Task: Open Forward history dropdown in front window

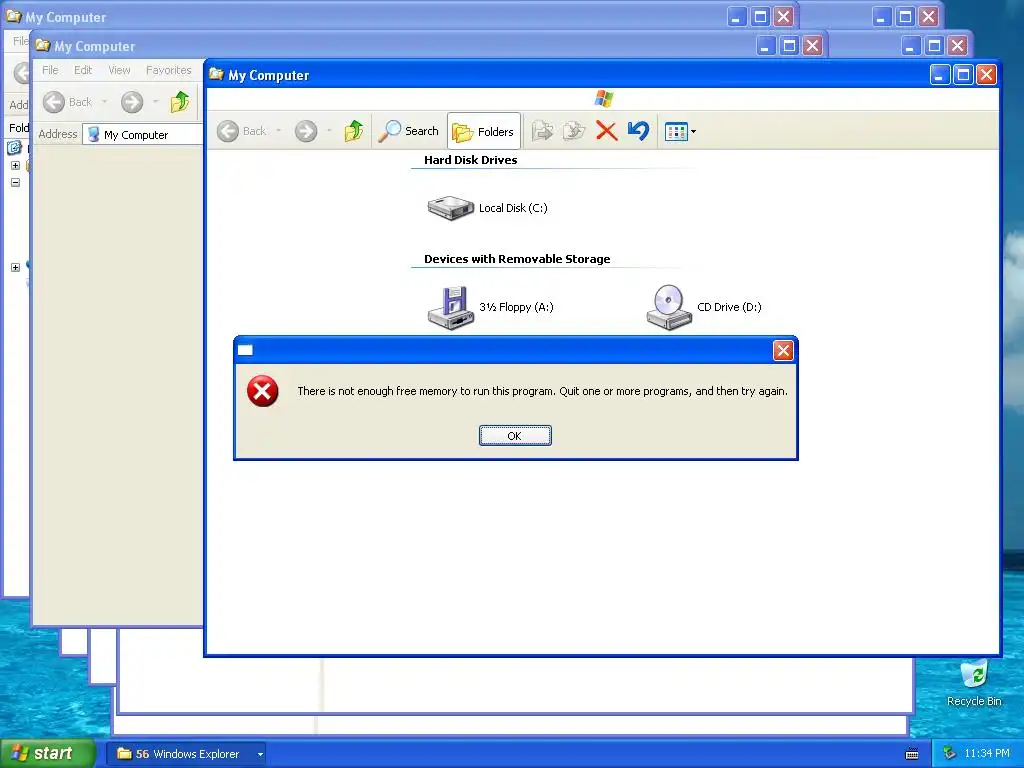Action: (x=328, y=131)
